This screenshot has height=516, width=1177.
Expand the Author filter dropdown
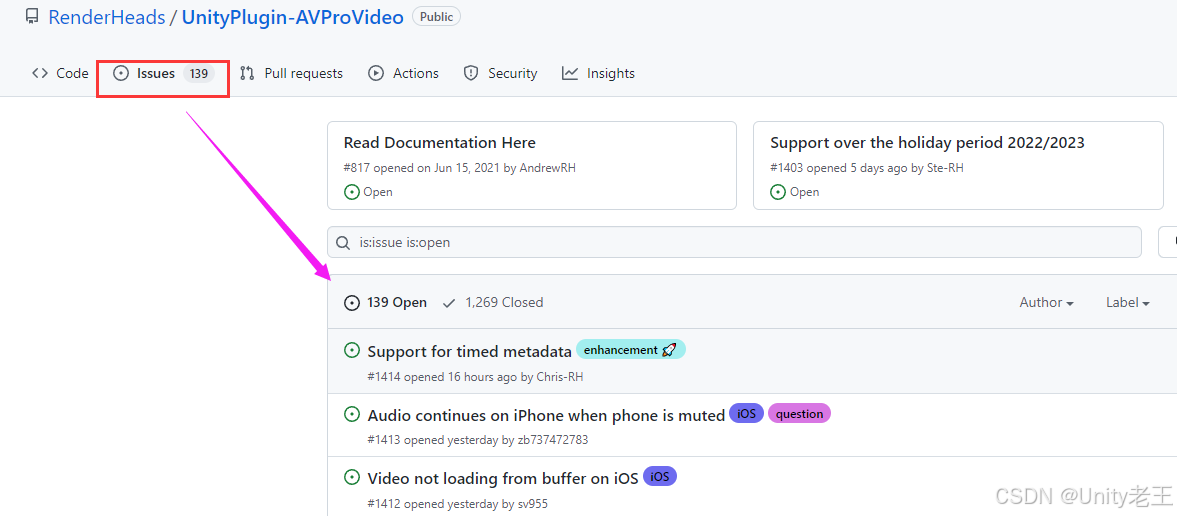click(1046, 303)
